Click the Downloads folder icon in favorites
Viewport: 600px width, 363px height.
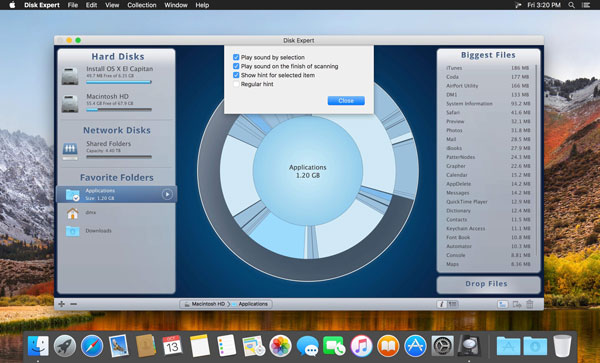(x=72, y=231)
